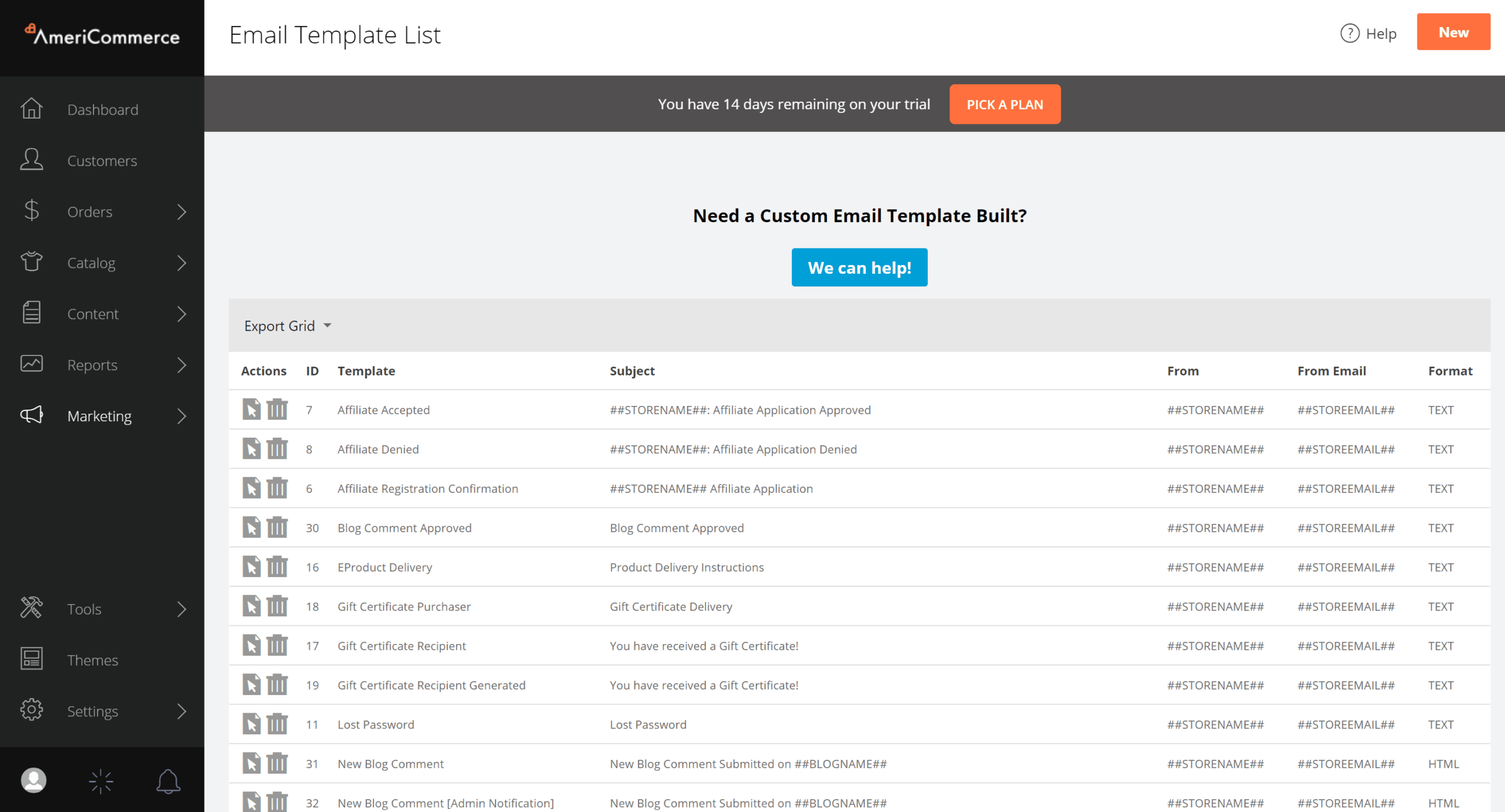This screenshot has height=812, width=1505.
Task: Open the Export Grid dropdown
Action: tap(287, 326)
